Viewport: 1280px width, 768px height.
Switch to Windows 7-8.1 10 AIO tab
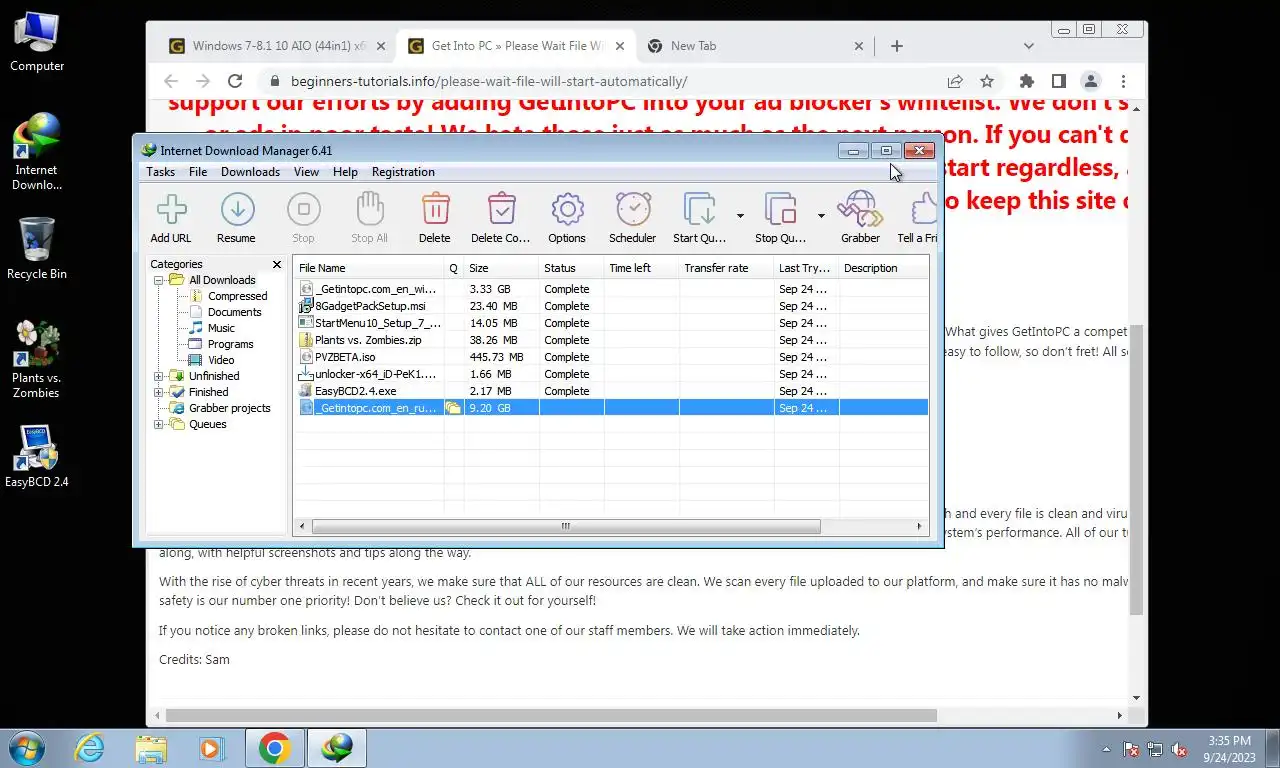pyautogui.click(x=278, y=46)
